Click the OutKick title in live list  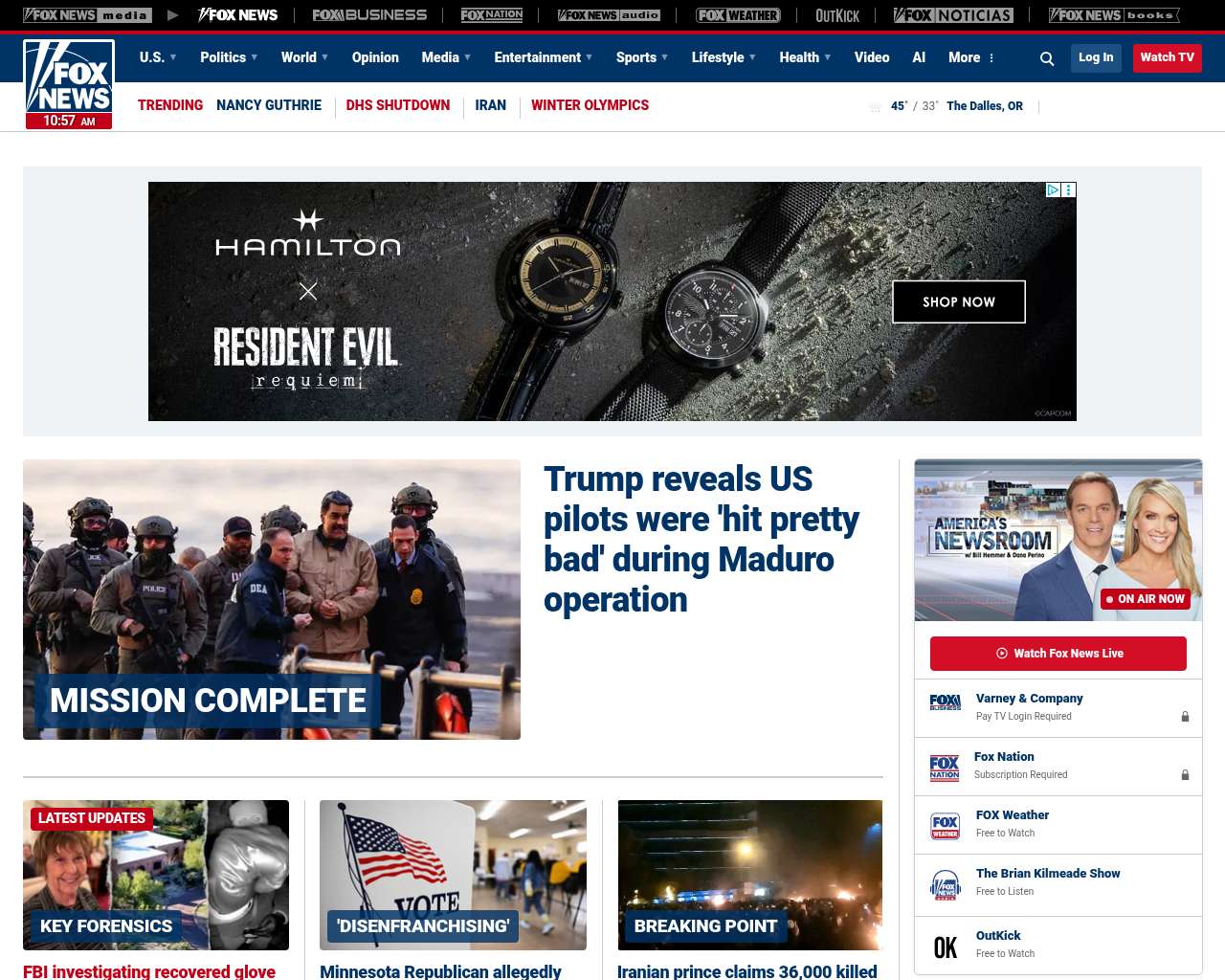click(x=998, y=936)
